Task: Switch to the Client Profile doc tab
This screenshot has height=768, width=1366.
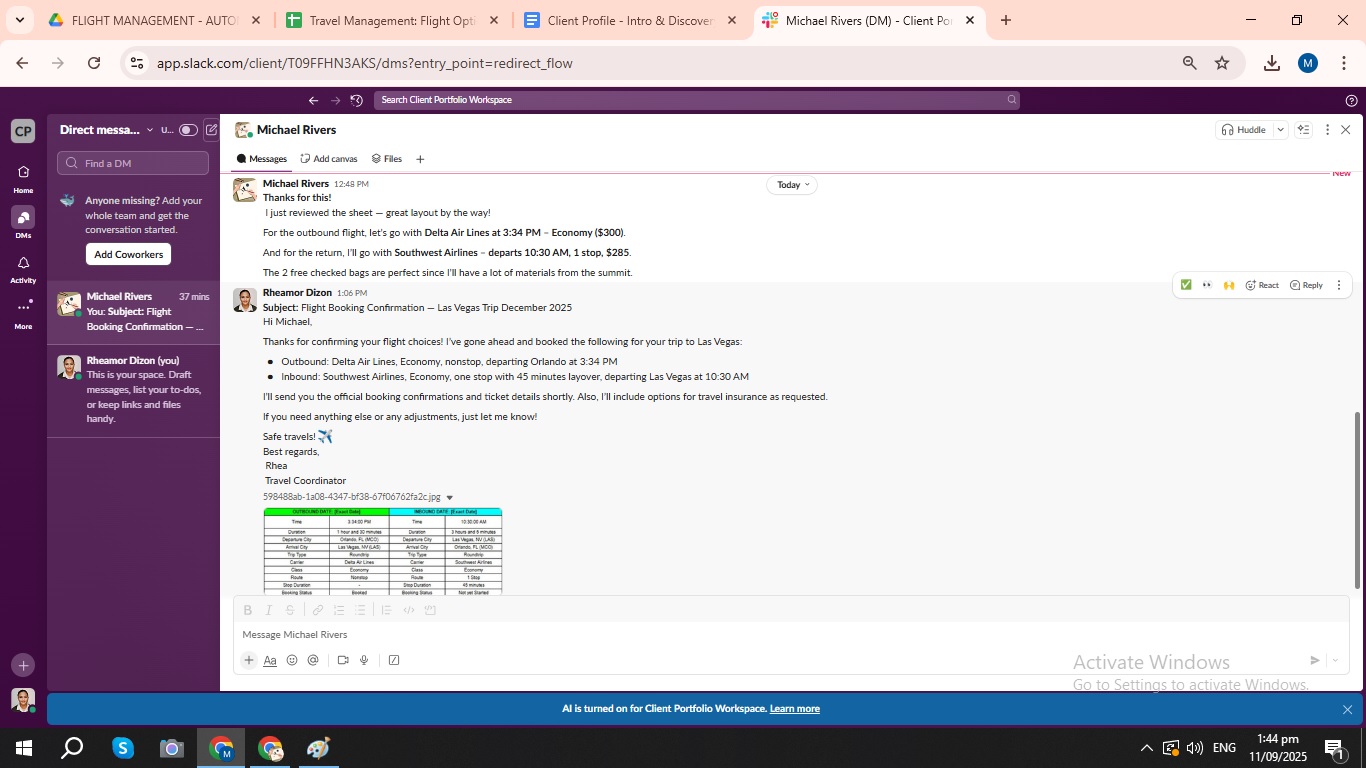Action: (x=630, y=20)
